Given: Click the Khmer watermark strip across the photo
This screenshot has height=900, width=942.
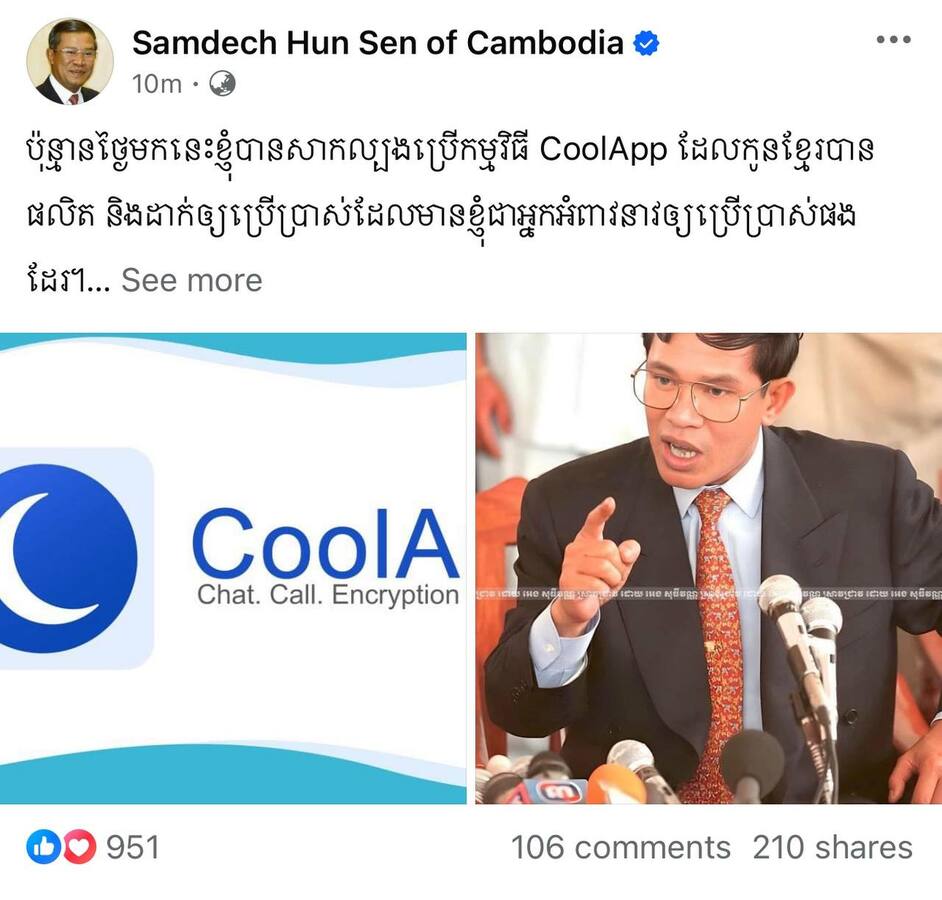Looking at the screenshot, I should [x=708, y=594].
